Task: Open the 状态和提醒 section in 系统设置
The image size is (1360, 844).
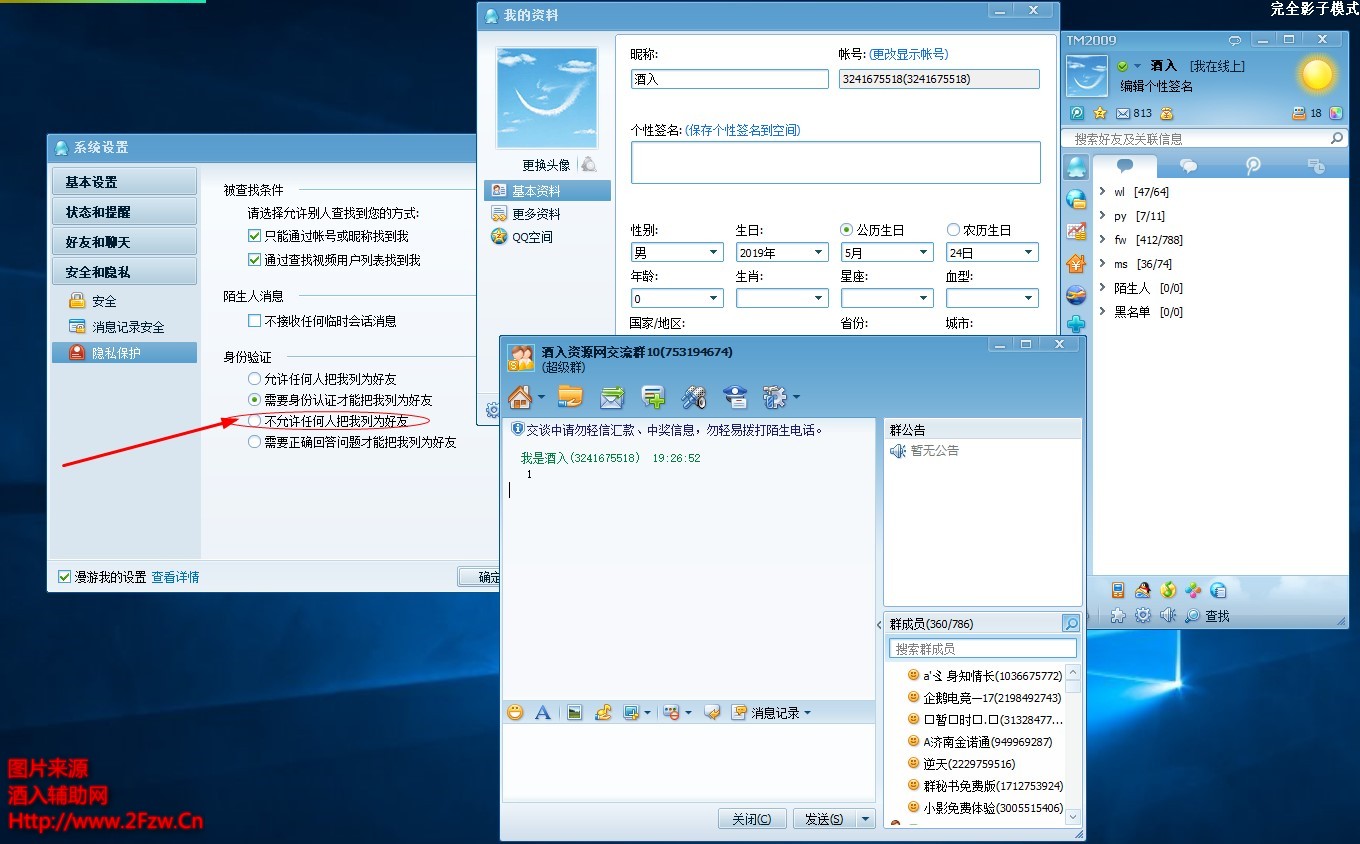Action: pos(124,212)
